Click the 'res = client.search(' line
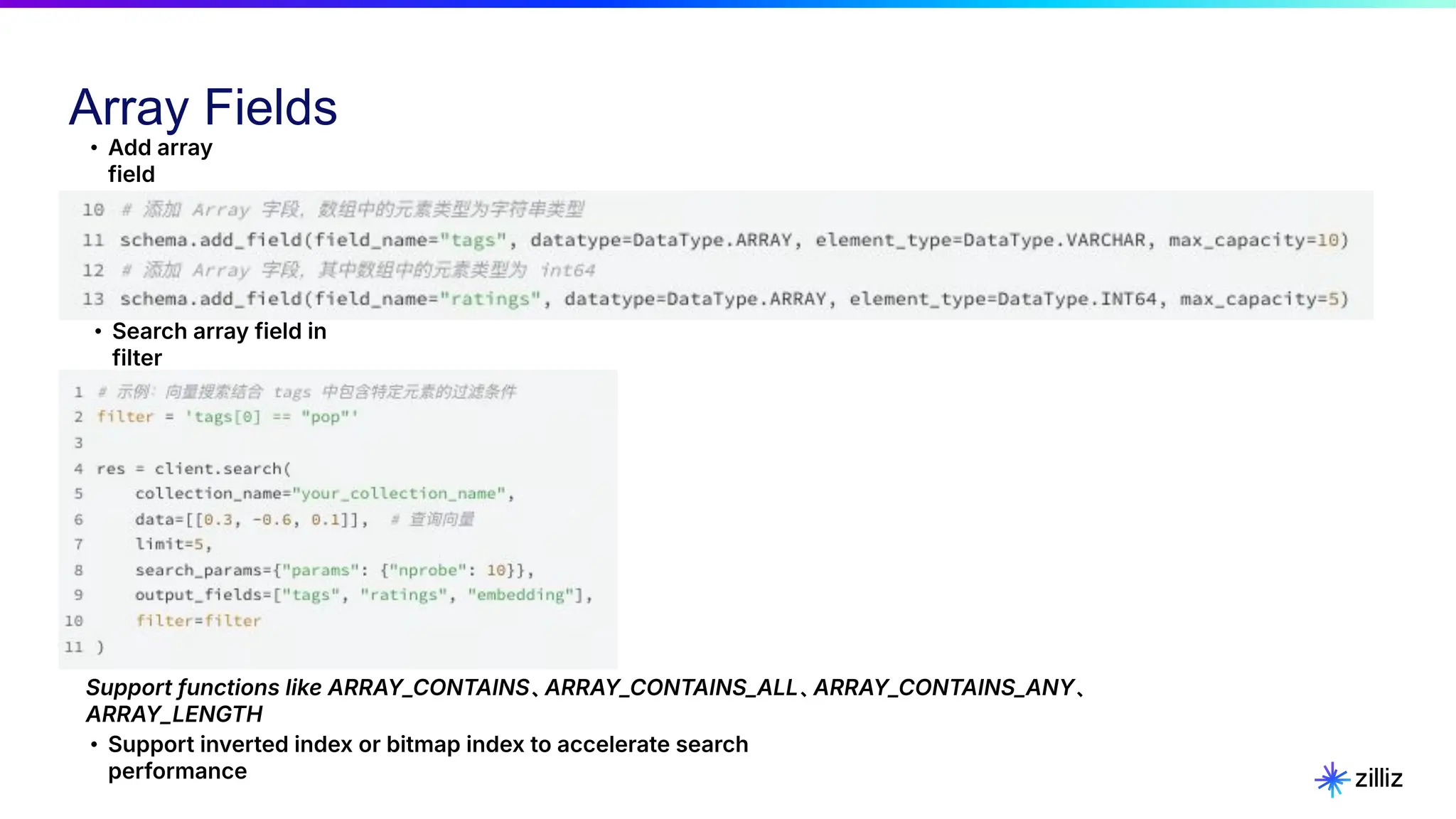The image size is (1456, 819). [x=194, y=469]
